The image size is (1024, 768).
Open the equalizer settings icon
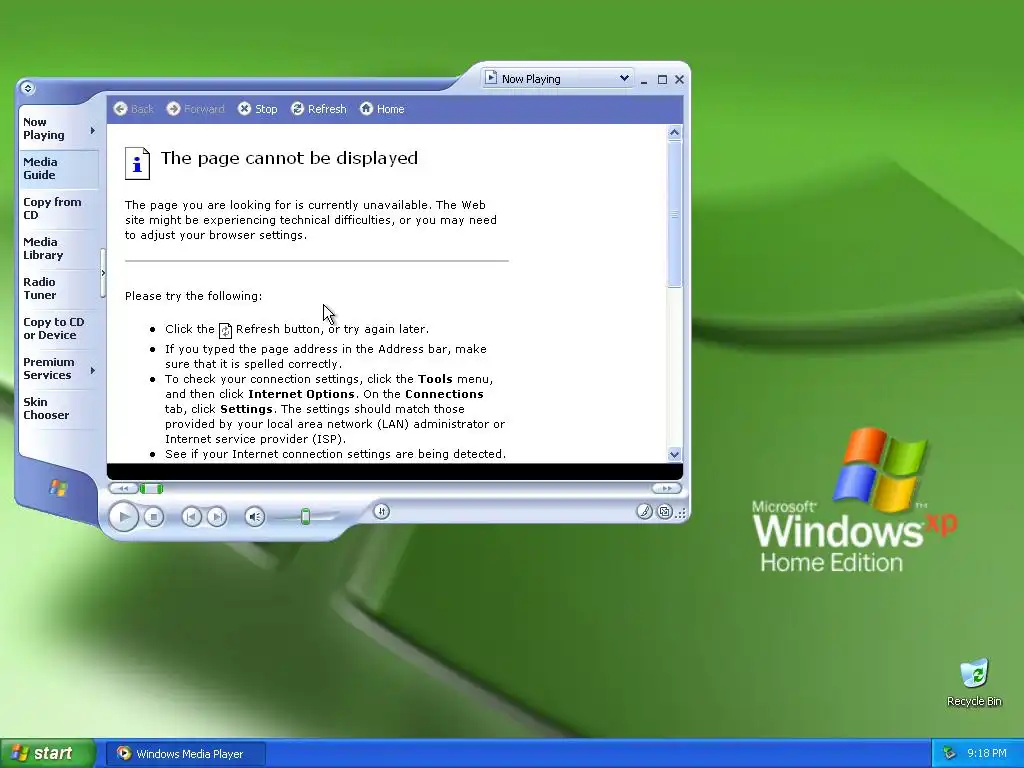coord(382,511)
